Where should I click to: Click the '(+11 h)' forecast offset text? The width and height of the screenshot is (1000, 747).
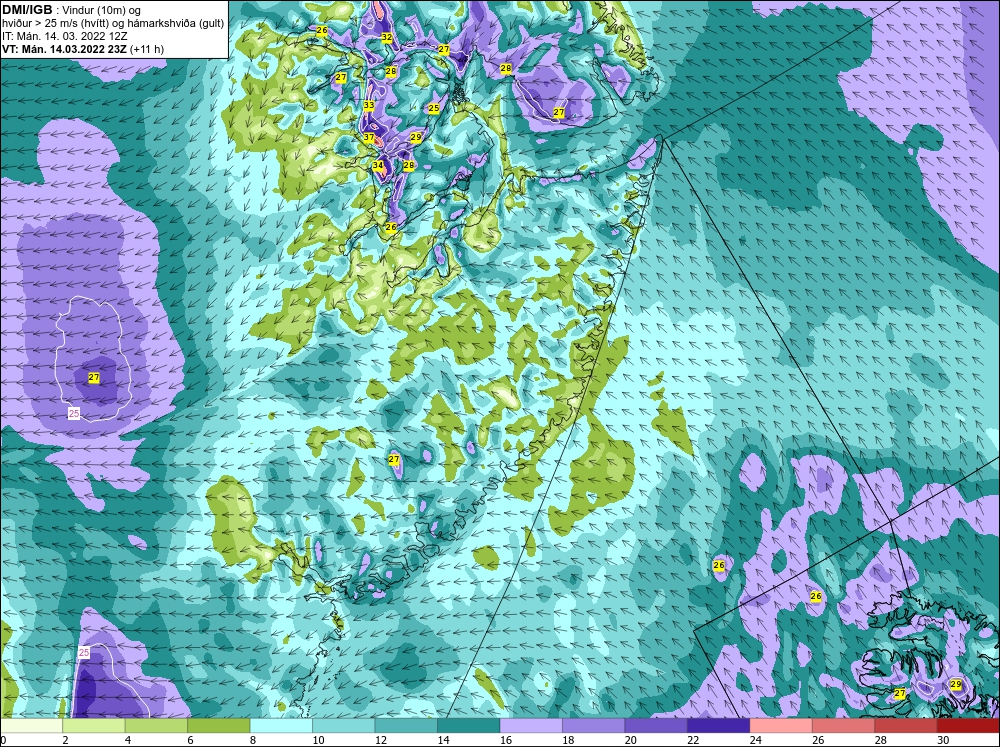pos(146,49)
